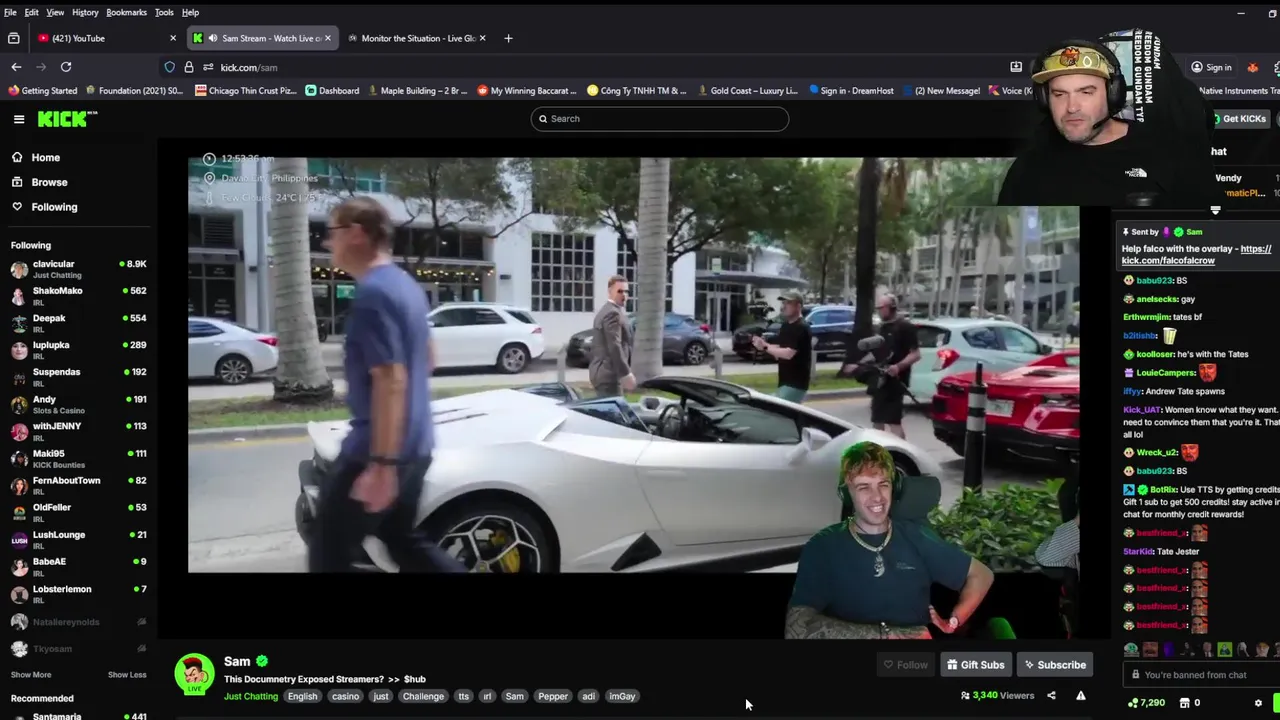Click the 7,290 channel points icon
The image size is (1280, 720).
1132,703
